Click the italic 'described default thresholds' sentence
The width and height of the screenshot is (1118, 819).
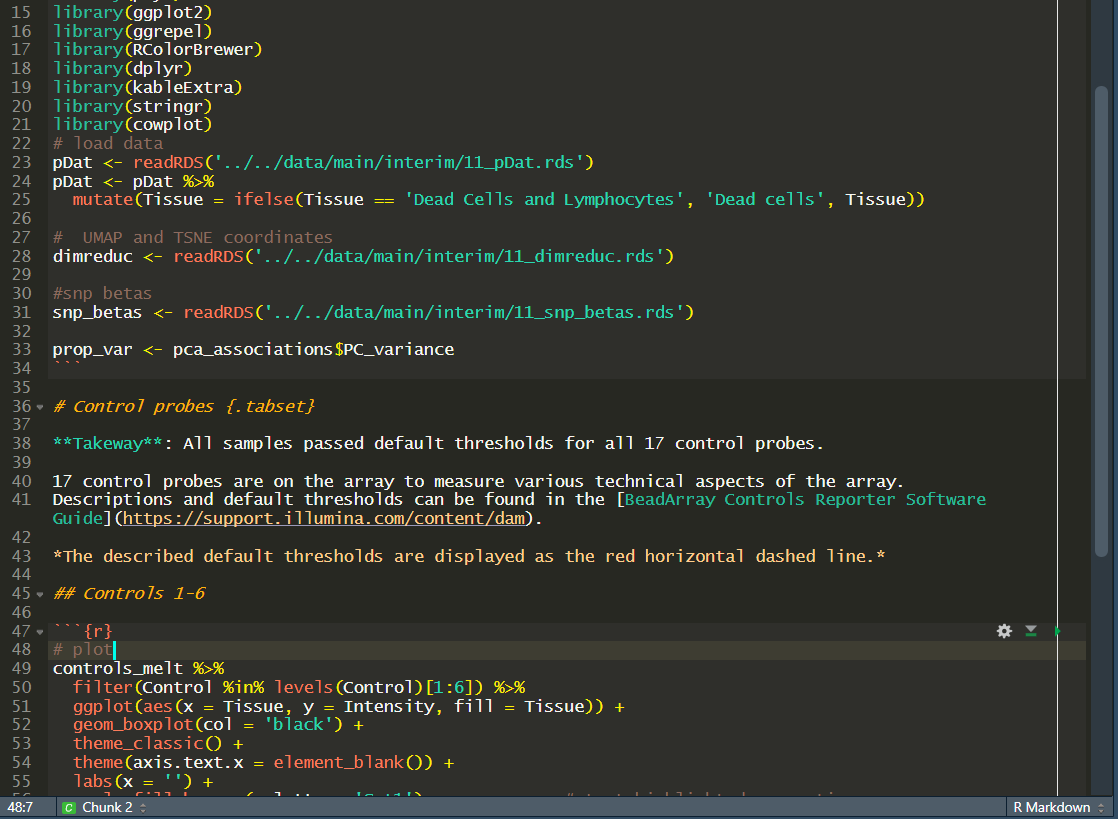click(468, 557)
